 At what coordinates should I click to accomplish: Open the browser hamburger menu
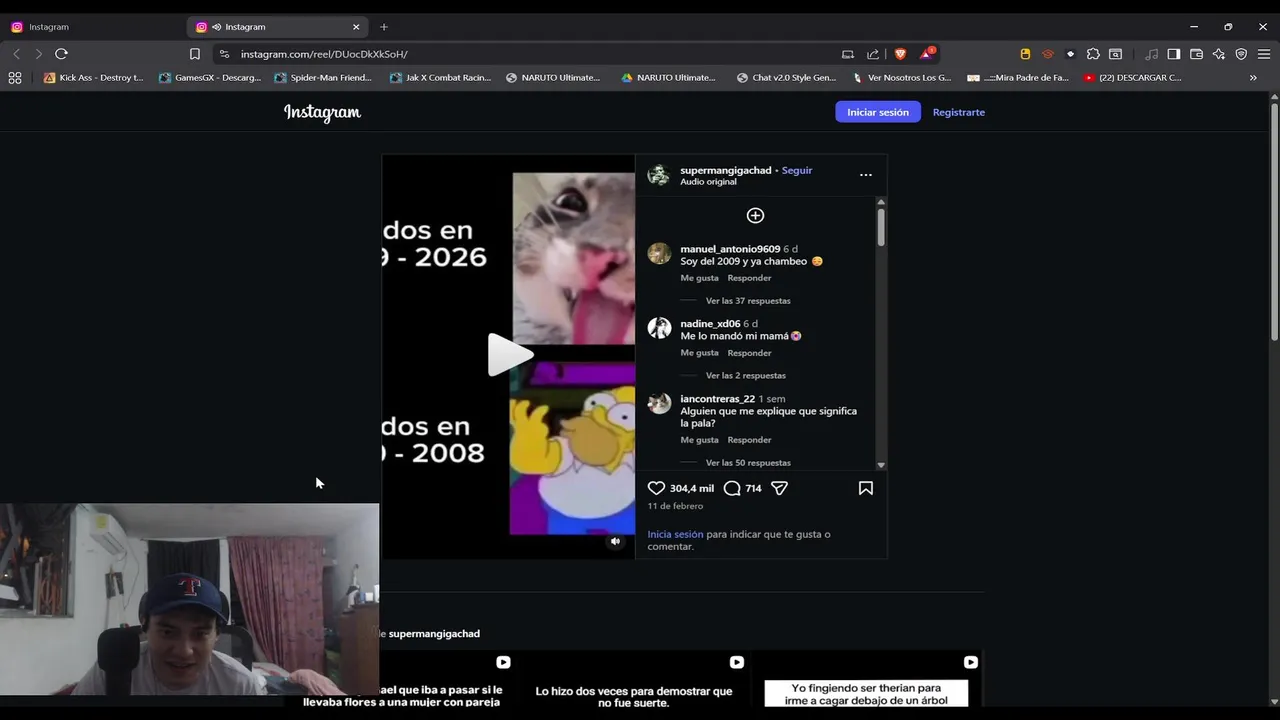[x=1264, y=54]
